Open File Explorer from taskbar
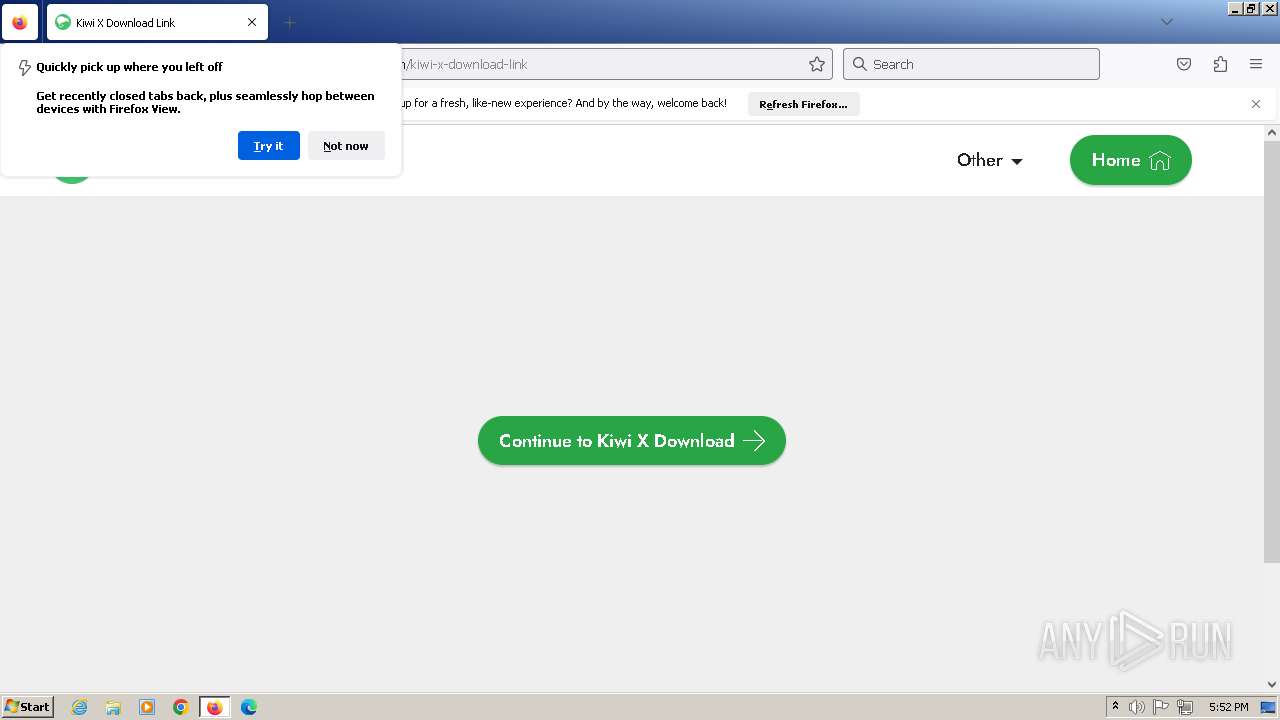Viewport: 1280px width, 720px height. point(113,707)
